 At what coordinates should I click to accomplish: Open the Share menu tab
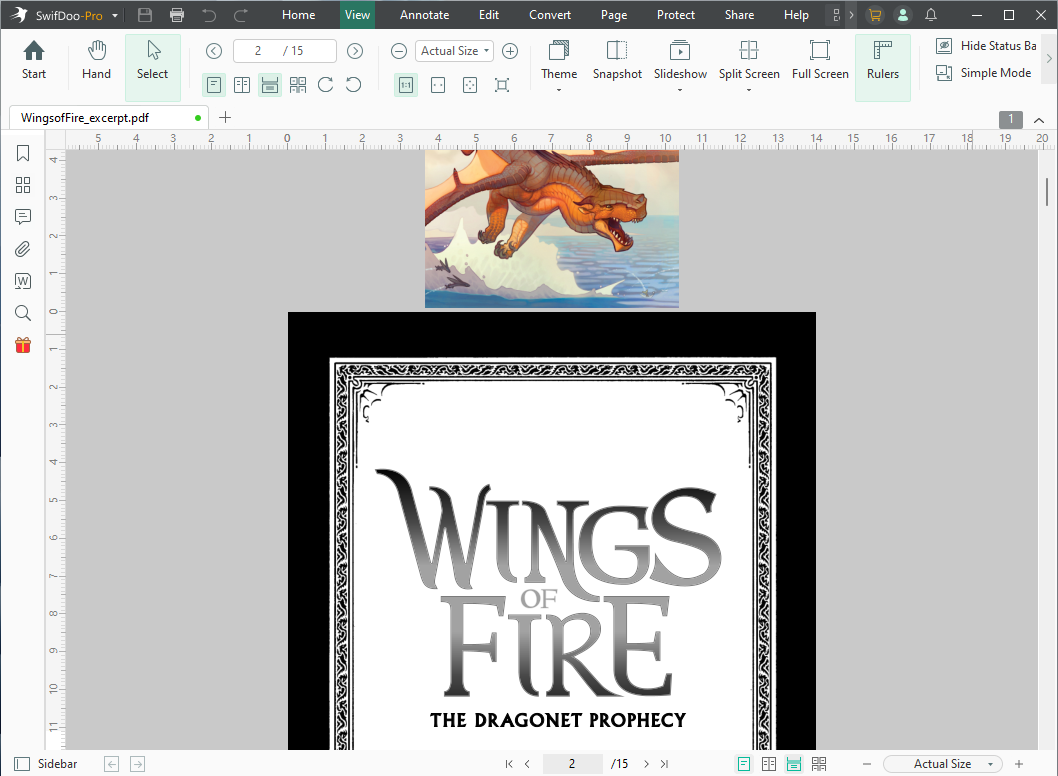740,15
